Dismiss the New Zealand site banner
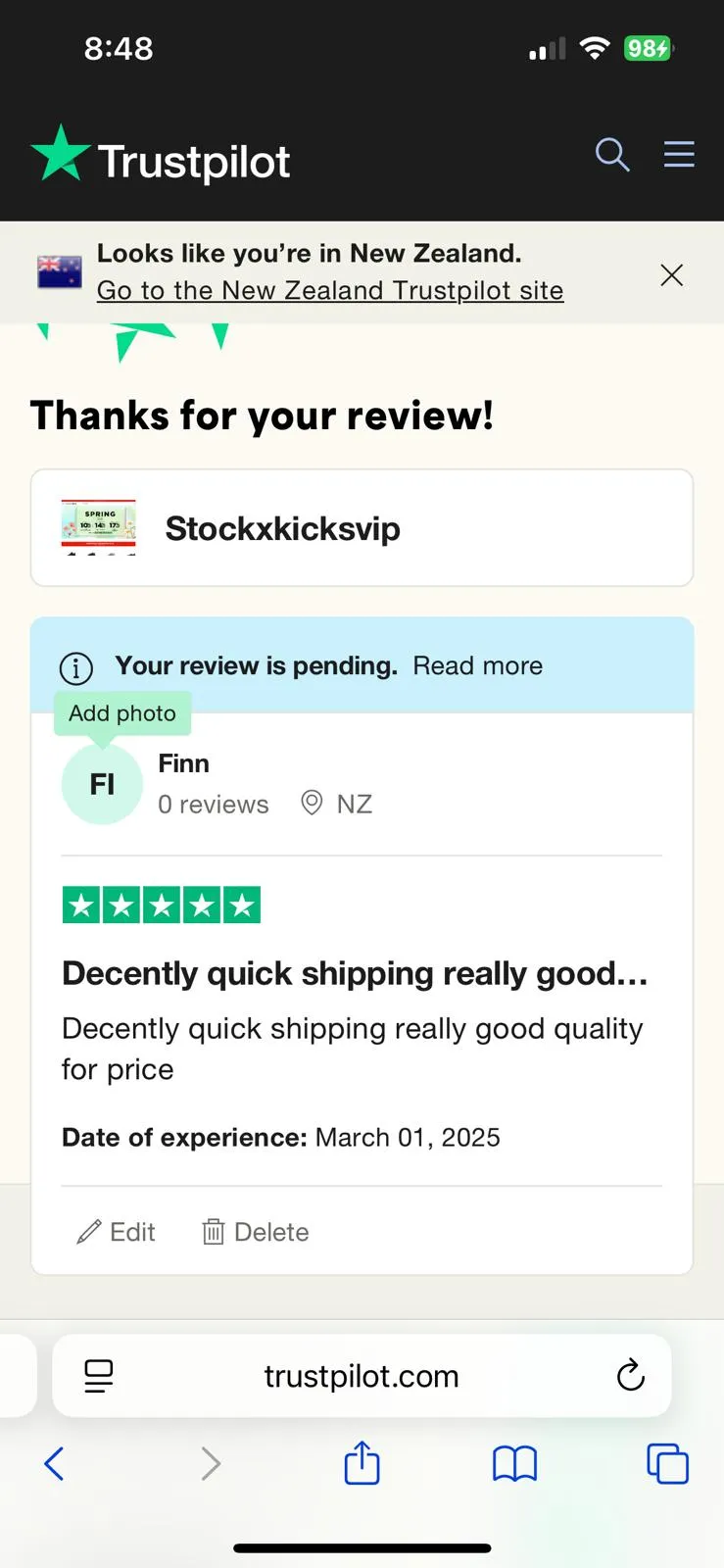The height and width of the screenshot is (1568, 724). (x=671, y=275)
